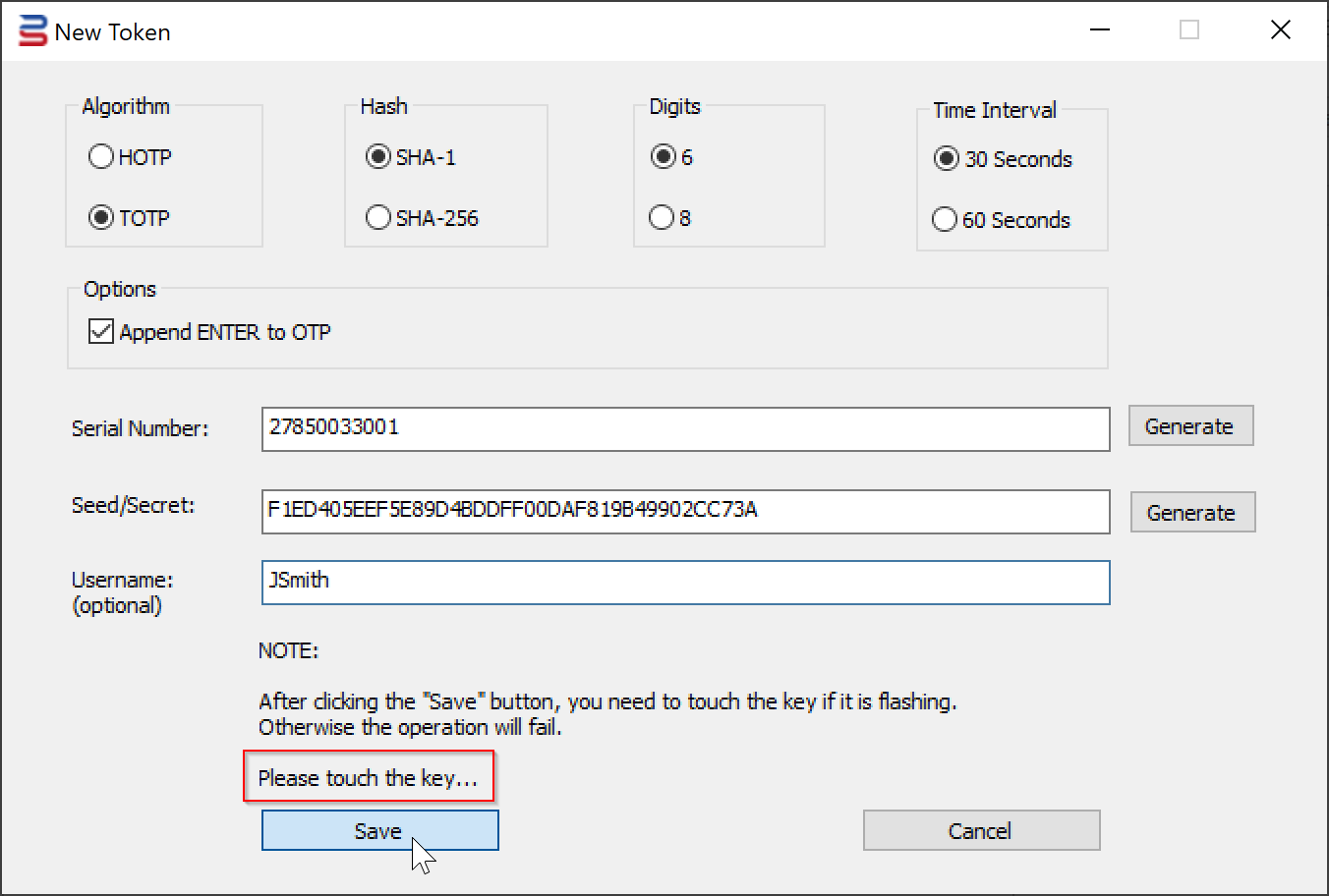Viewport: 1329px width, 896px height.
Task: Generate a new seed/secret value
Action: pyautogui.click(x=1191, y=513)
